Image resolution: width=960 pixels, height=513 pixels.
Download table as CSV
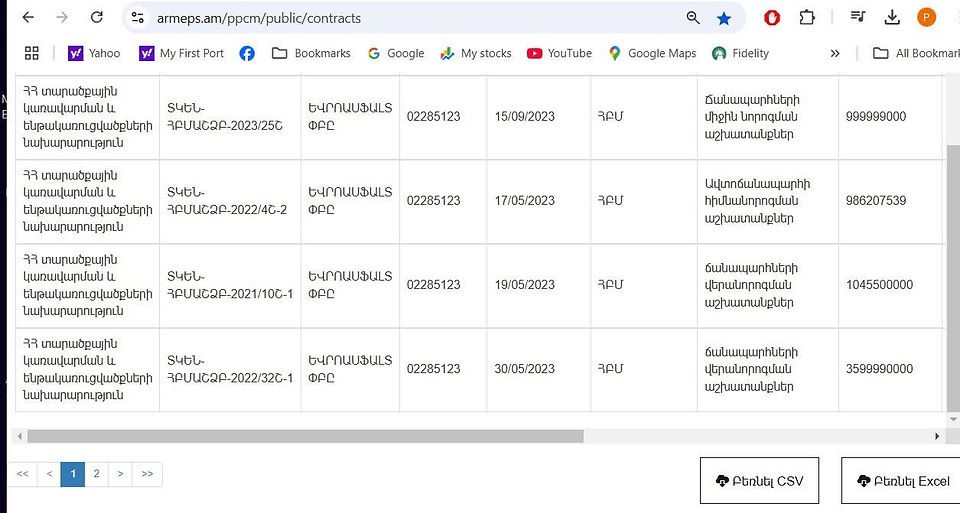pyautogui.click(x=759, y=481)
